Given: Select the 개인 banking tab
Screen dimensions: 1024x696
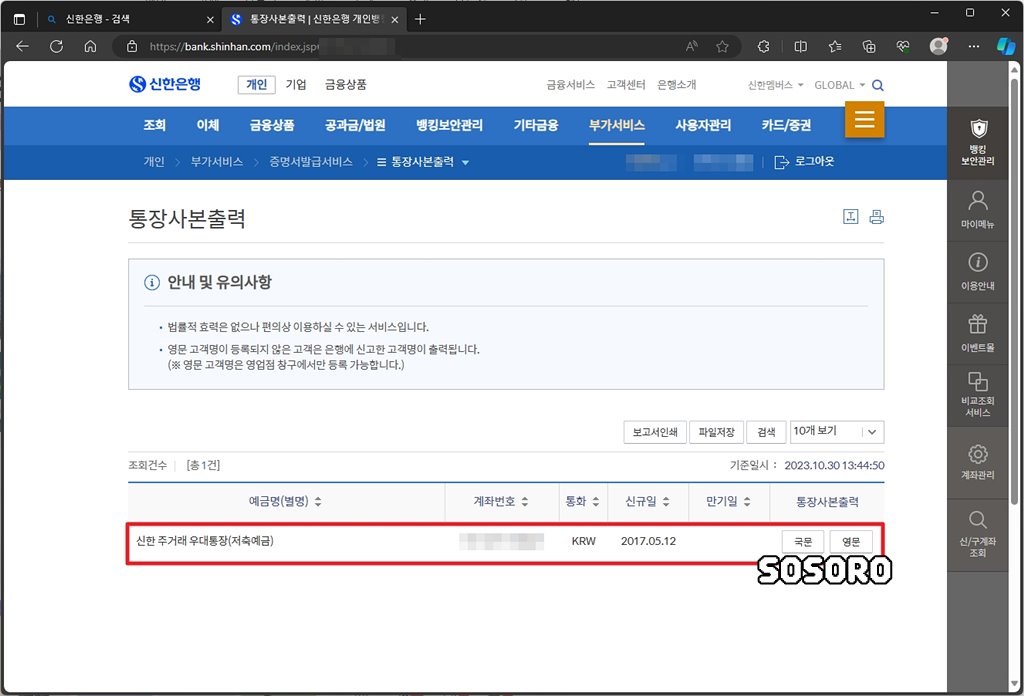Looking at the screenshot, I should 257,84.
